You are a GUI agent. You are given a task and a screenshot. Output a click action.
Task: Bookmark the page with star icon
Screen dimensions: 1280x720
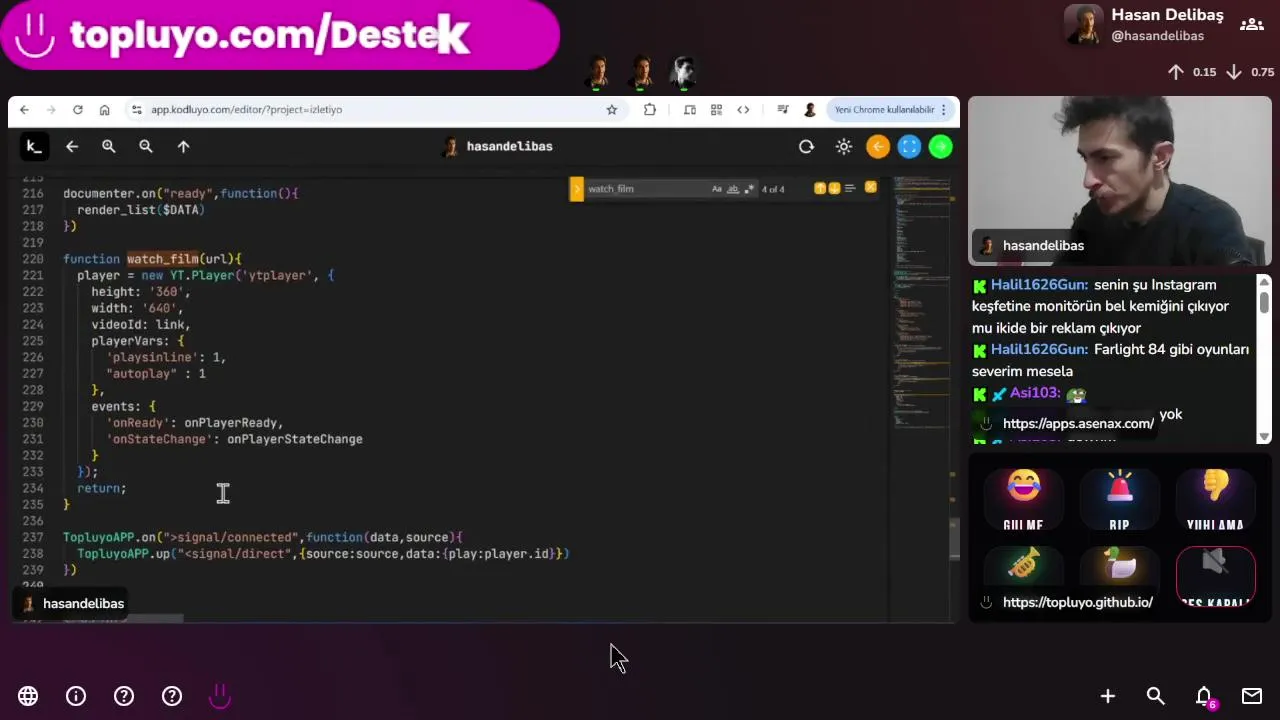pos(612,110)
